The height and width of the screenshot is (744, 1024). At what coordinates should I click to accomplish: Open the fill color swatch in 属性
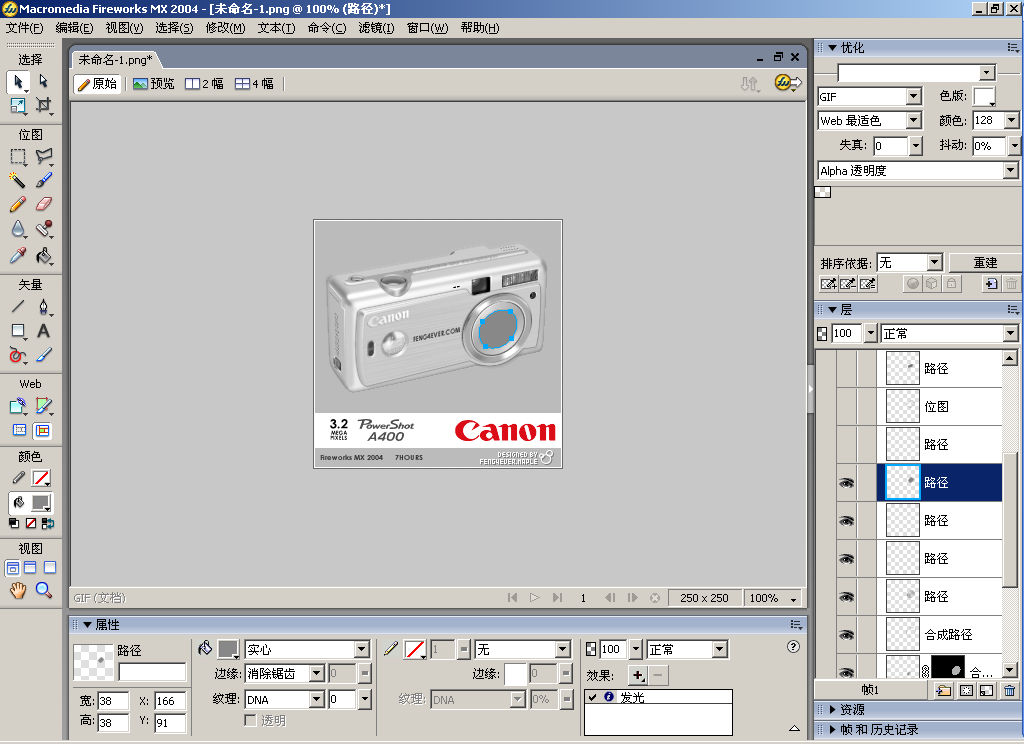click(x=228, y=649)
